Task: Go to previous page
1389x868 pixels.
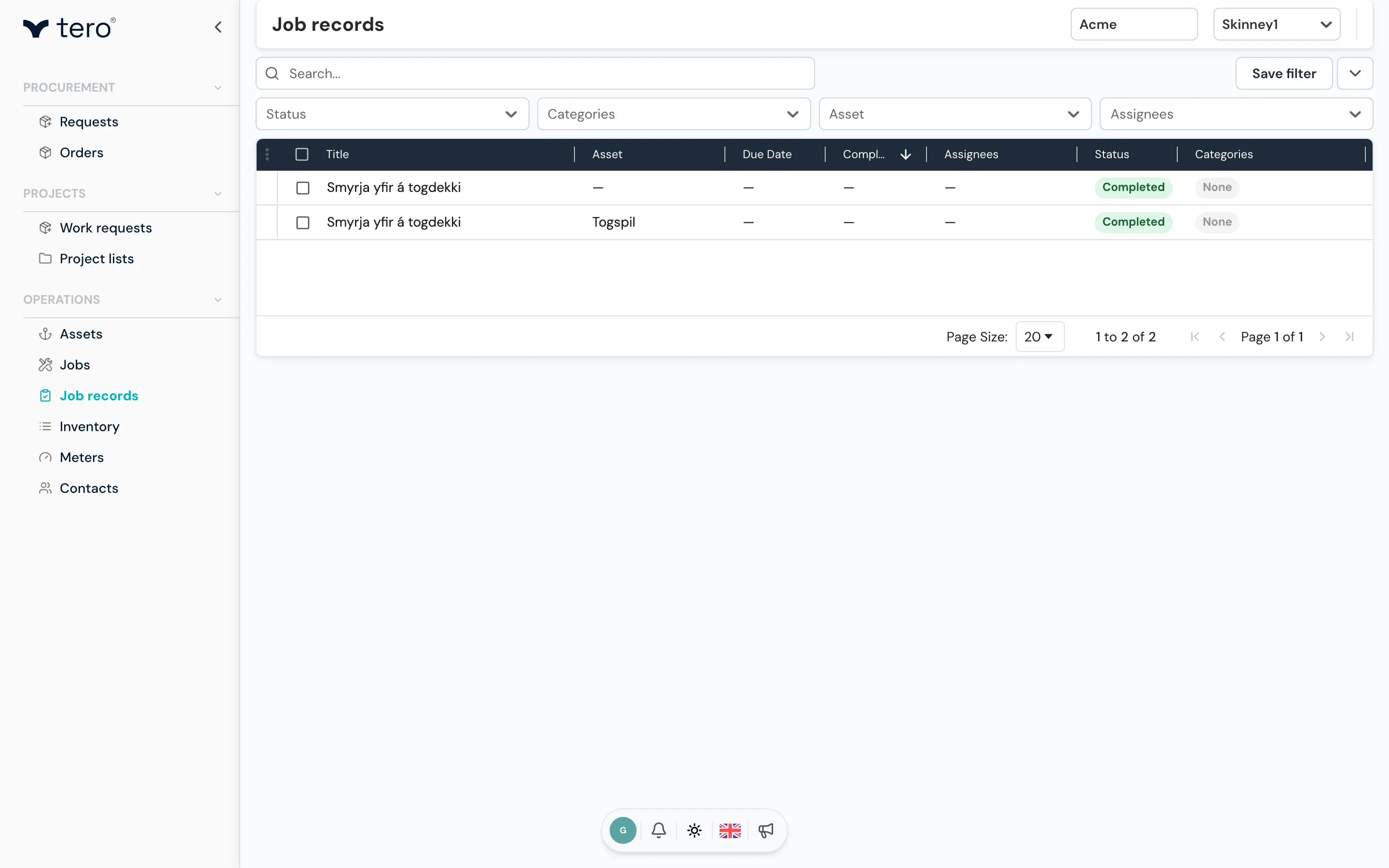Action: pyautogui.click(x=1223, y=337)
